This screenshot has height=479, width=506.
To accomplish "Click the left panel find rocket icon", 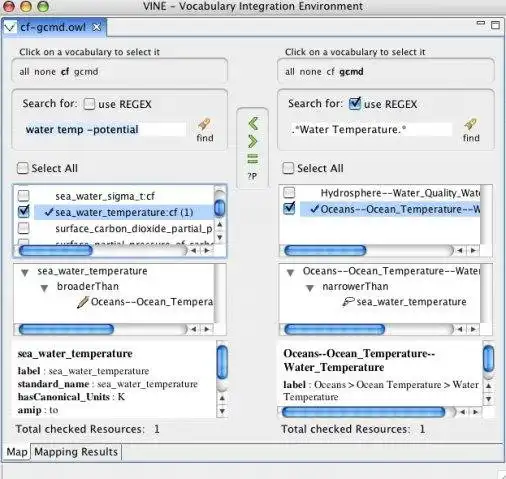I will [204, 124].
